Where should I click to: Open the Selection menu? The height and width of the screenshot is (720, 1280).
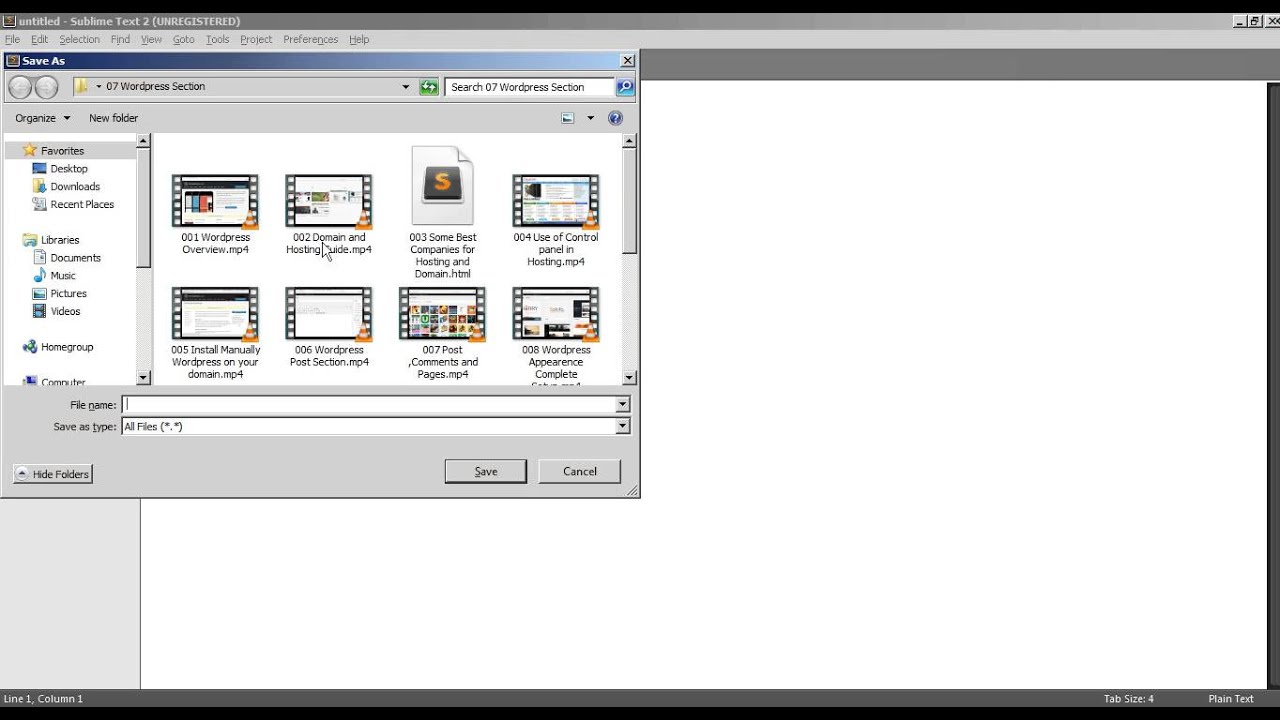(79, 39)
